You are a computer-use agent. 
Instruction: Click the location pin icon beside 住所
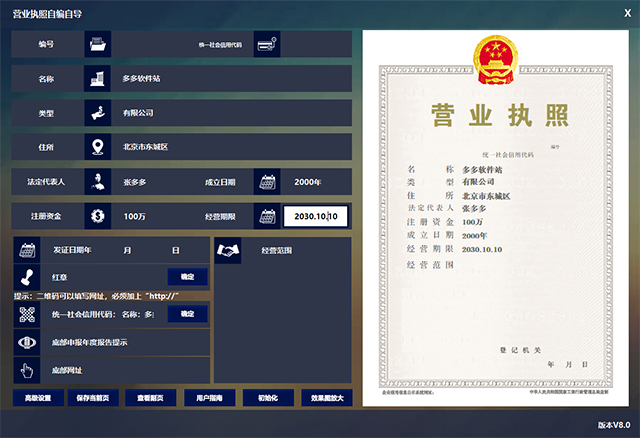tap(98, 147)
